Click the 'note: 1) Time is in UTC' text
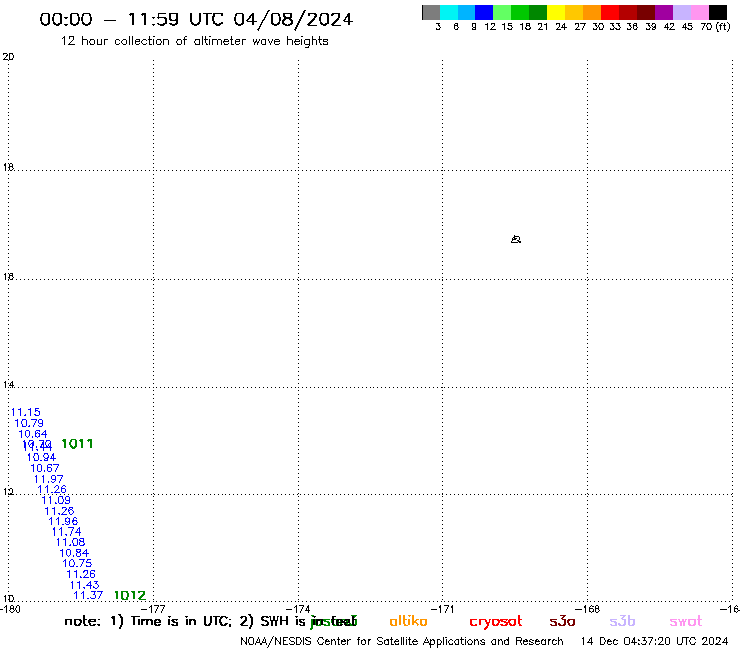The image size is (740, 650). 148,621
